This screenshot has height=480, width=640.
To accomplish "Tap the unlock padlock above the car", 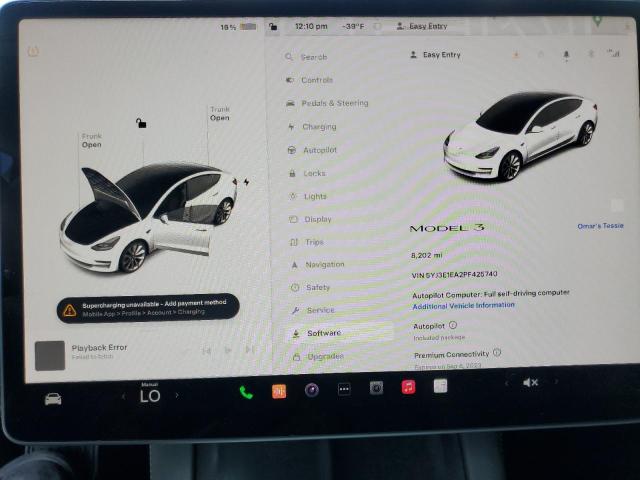I will 141,122.
